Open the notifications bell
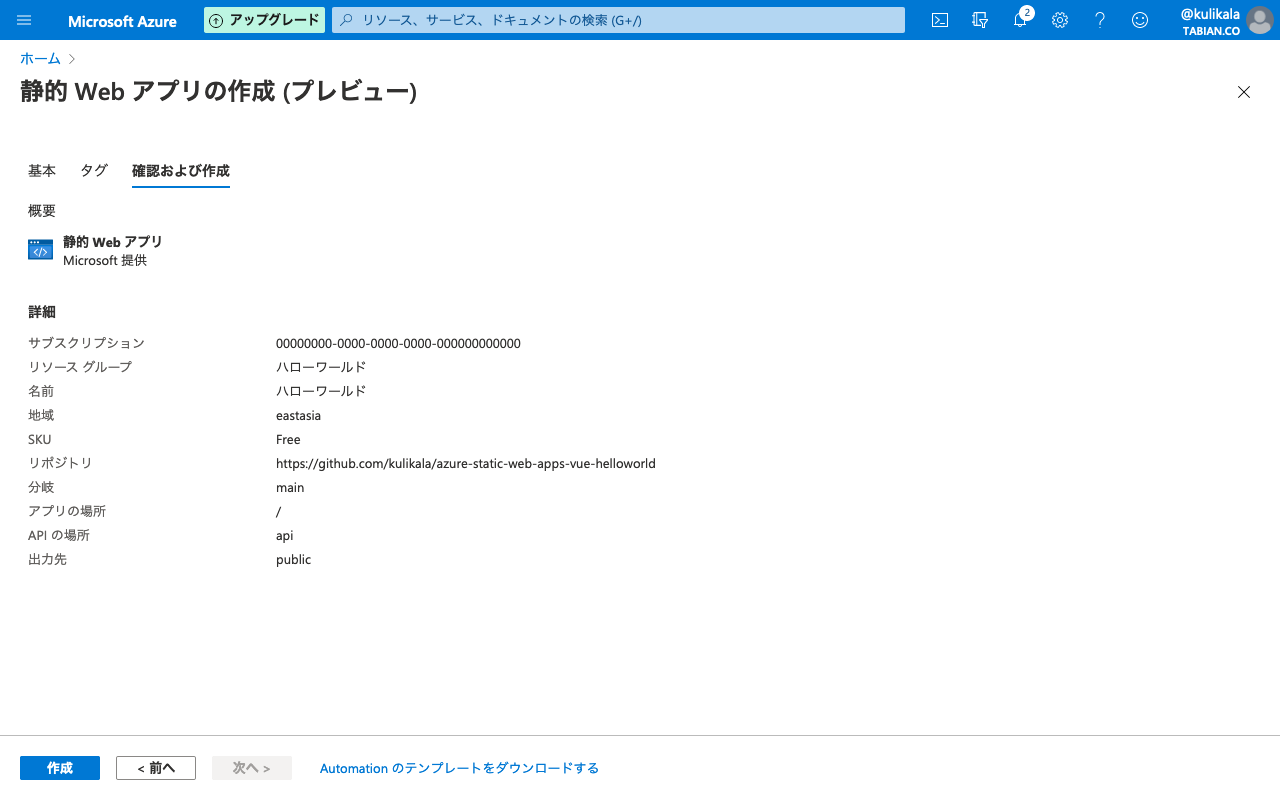This screenshot has width=1280, height=800. [1020, 20]
